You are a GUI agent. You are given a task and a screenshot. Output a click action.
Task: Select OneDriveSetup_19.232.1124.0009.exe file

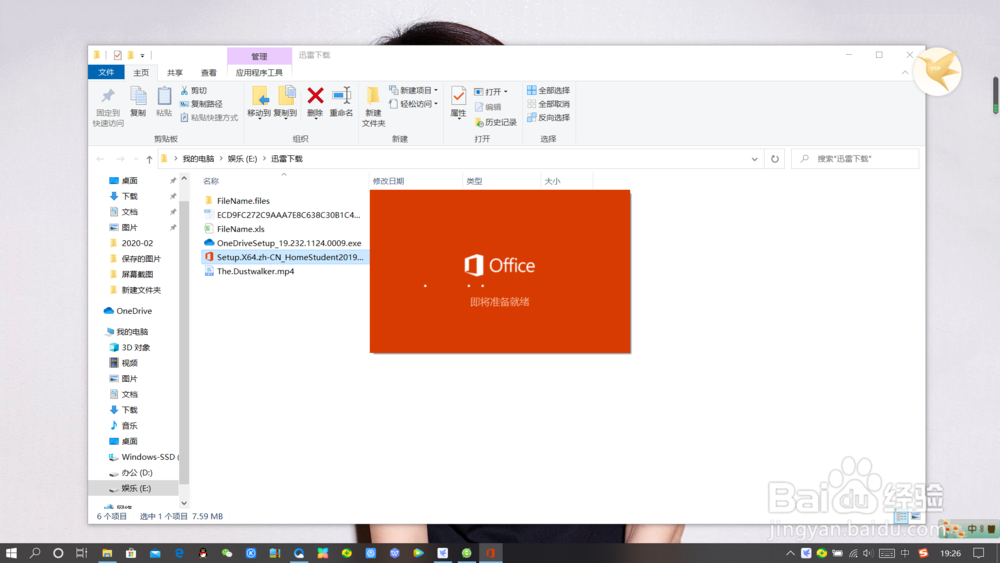pyautogui.click(x=283, y=243)
